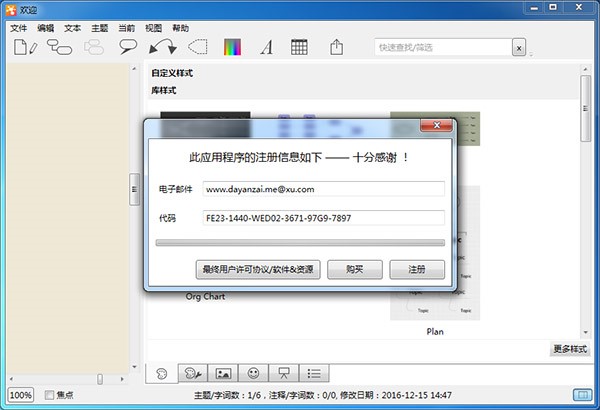The height and width of the screenshot is (410, 600).
Task: Click the new document pencil icon
Action: (25, 47)
